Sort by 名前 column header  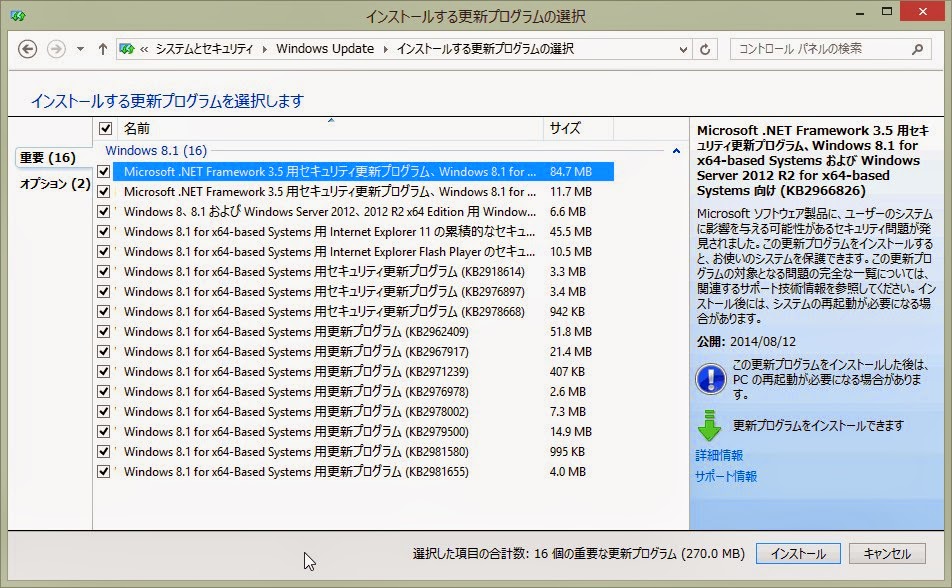click(x=330, y=128)
